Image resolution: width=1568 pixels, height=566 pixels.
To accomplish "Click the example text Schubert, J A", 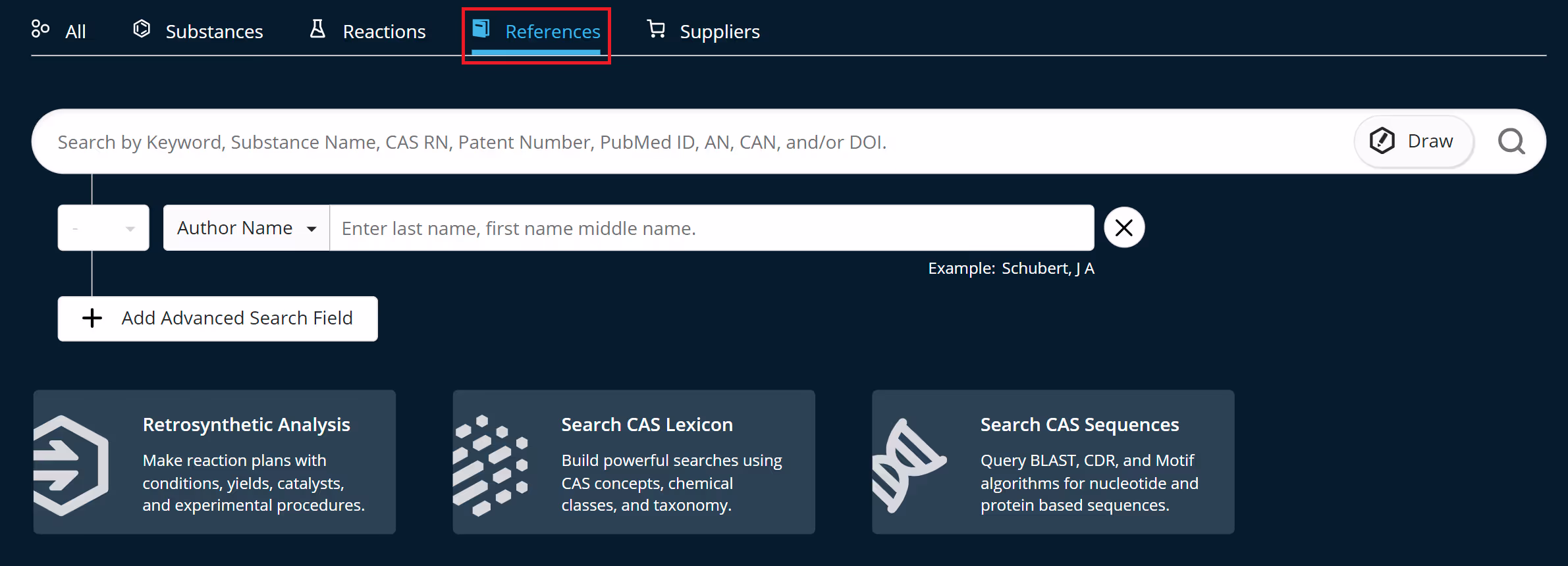I will coord(1048,269).
